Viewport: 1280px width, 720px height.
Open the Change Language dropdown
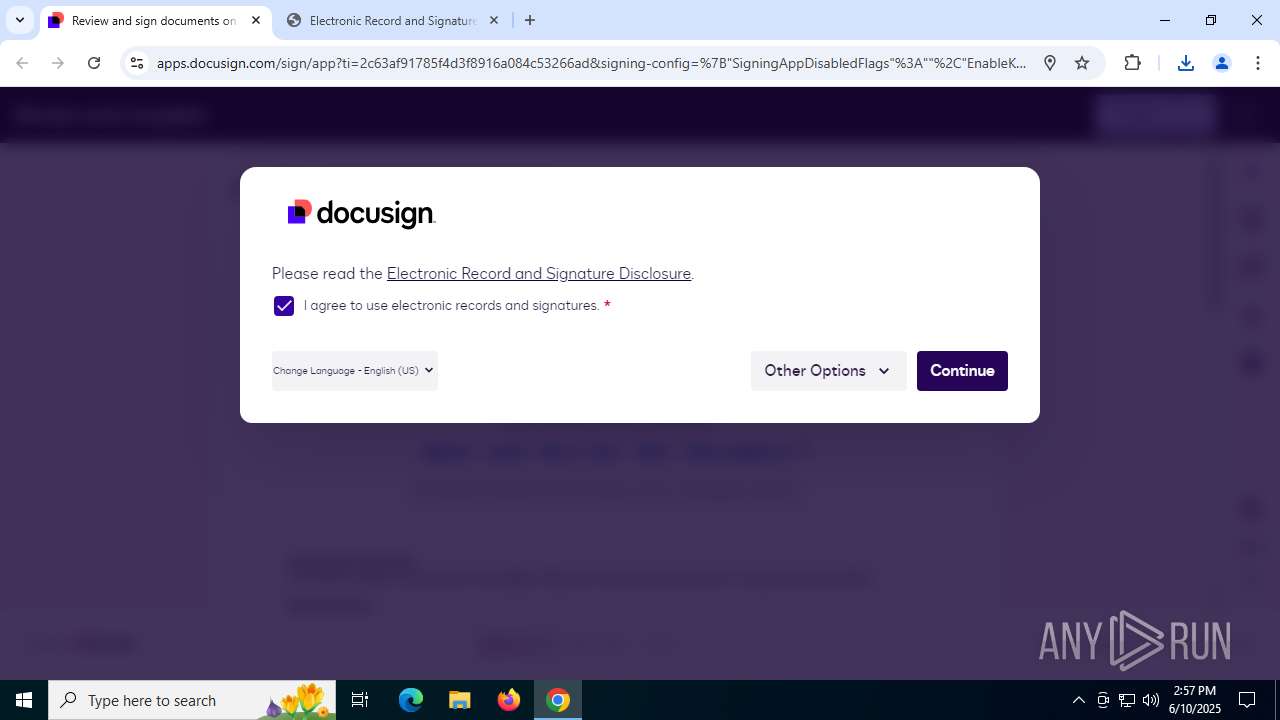tap(355, 370)
